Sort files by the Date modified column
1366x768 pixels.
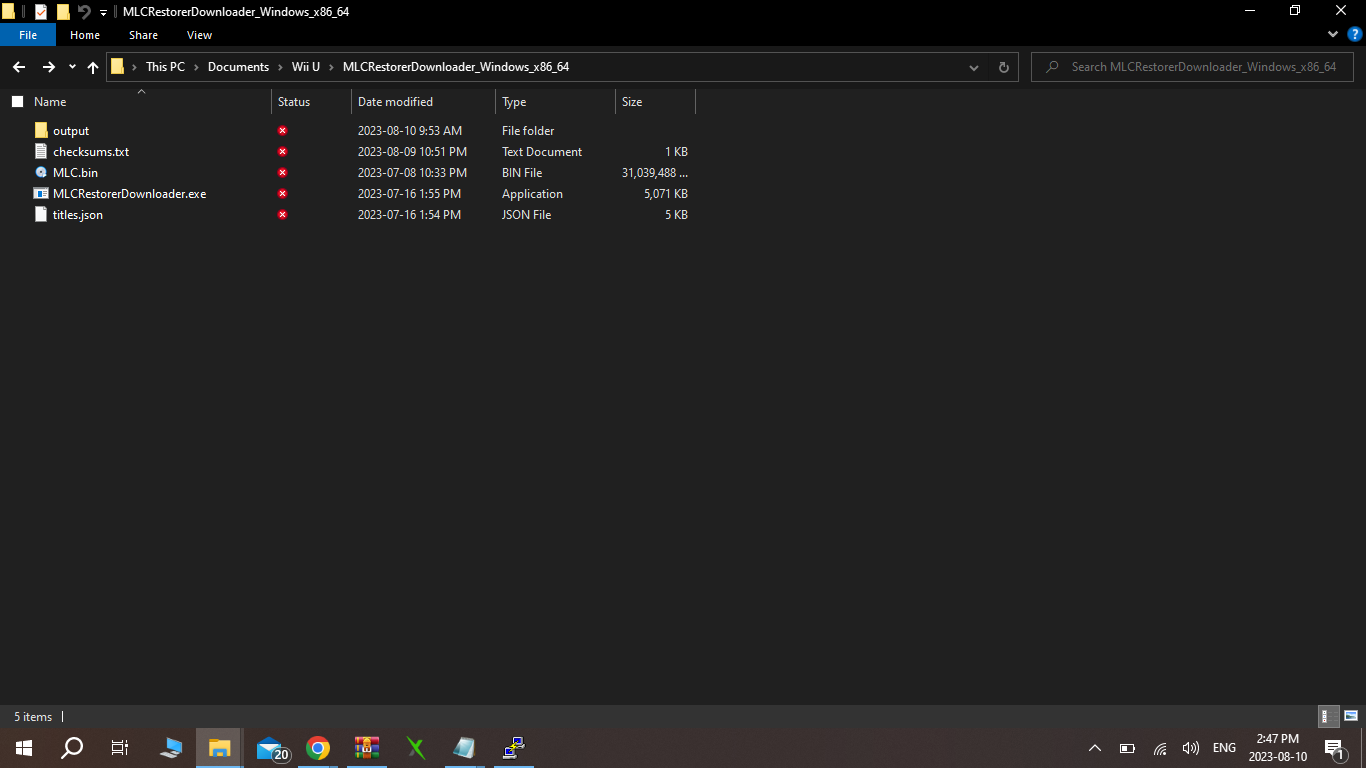point(395,102)
